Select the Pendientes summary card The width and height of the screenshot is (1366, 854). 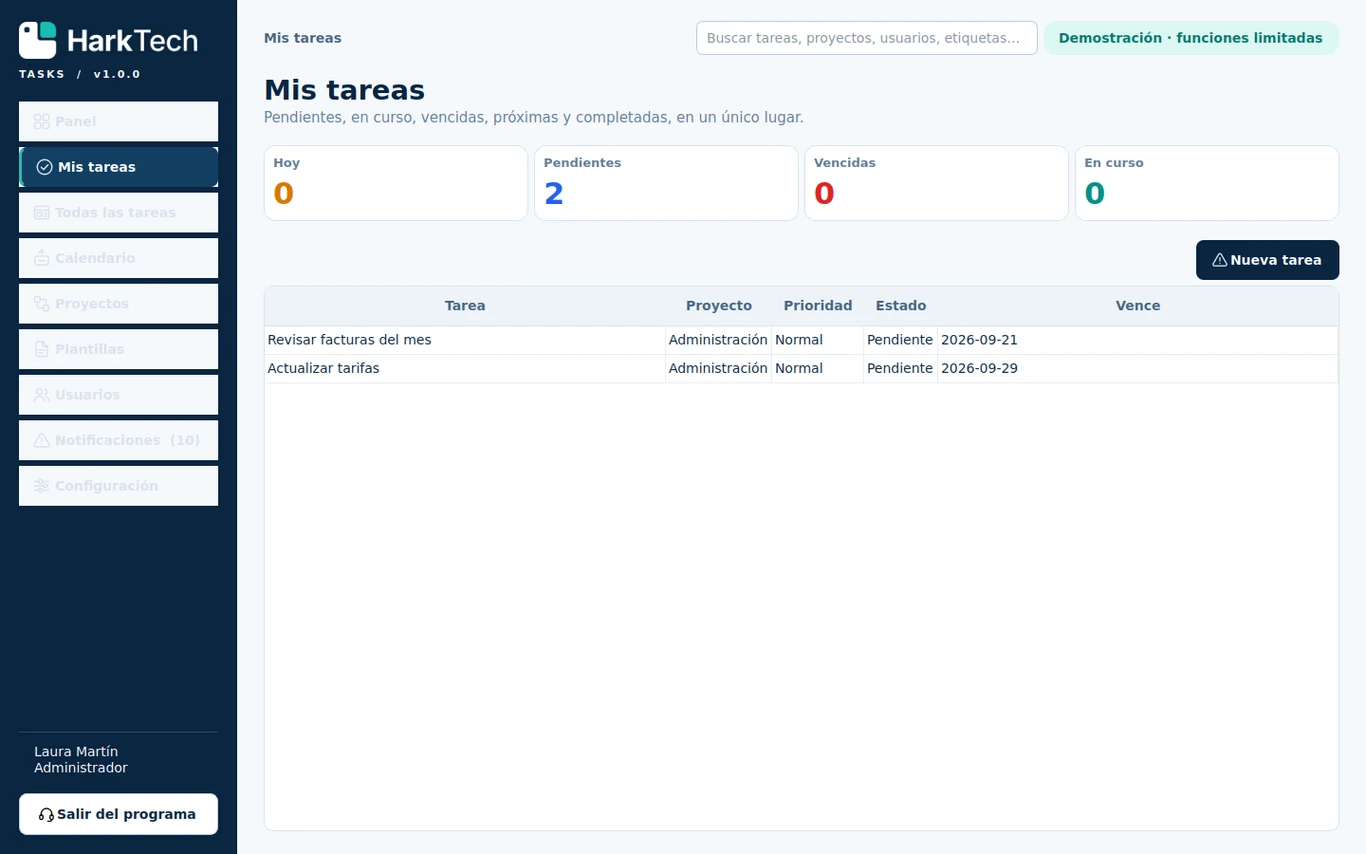(666, 183)
